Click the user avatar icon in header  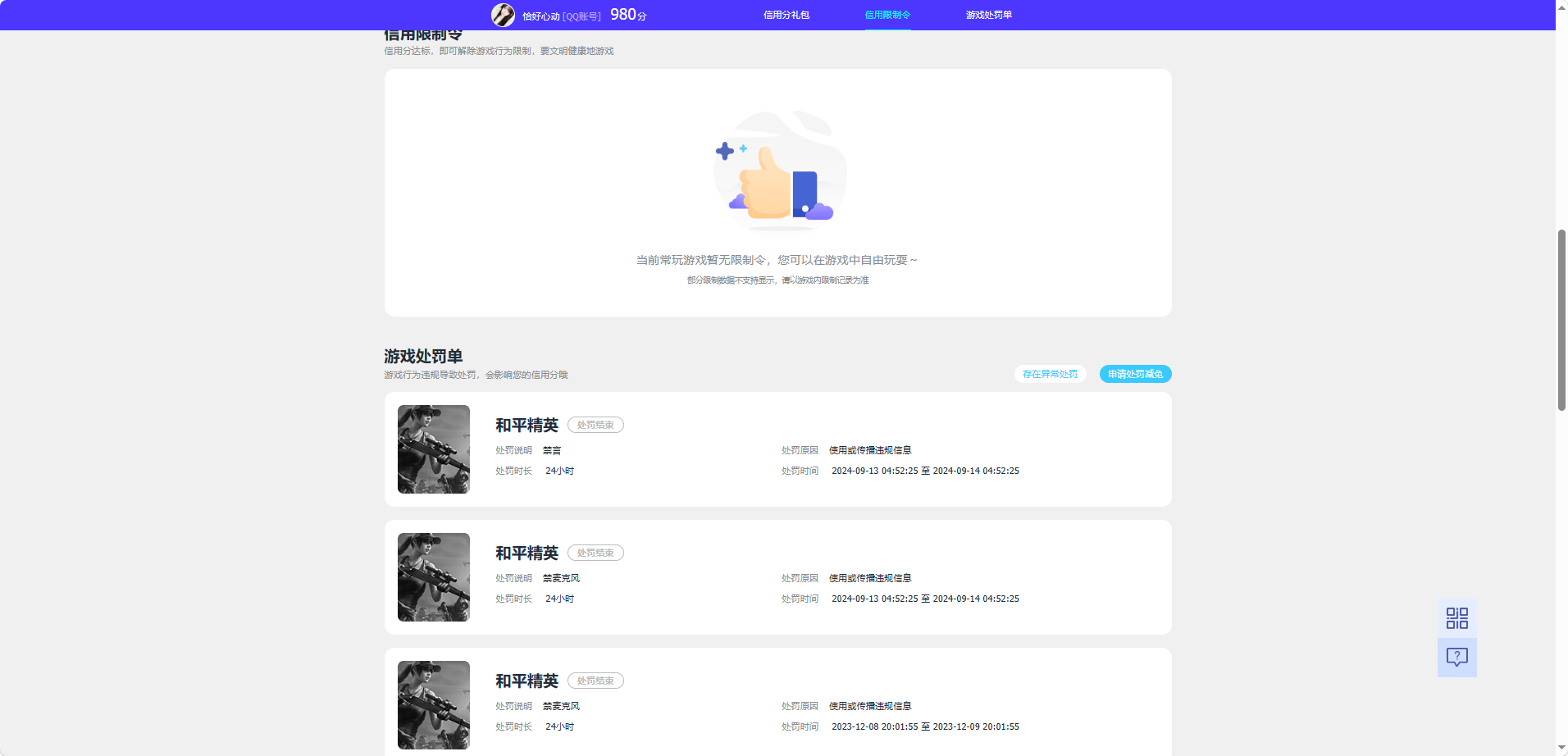(x=503, y=14)
